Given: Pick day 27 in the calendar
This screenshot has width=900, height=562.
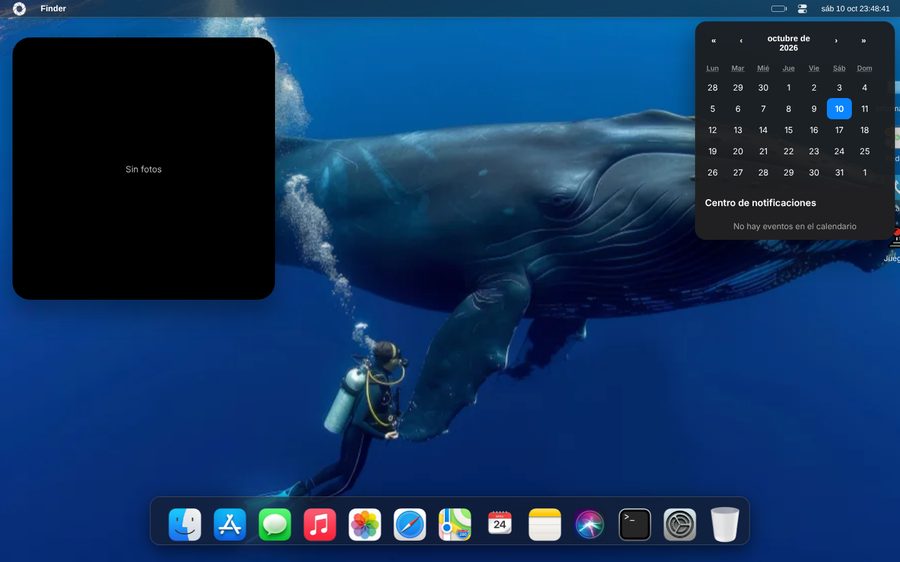Looking at the screenshot, I should (738, 172).
